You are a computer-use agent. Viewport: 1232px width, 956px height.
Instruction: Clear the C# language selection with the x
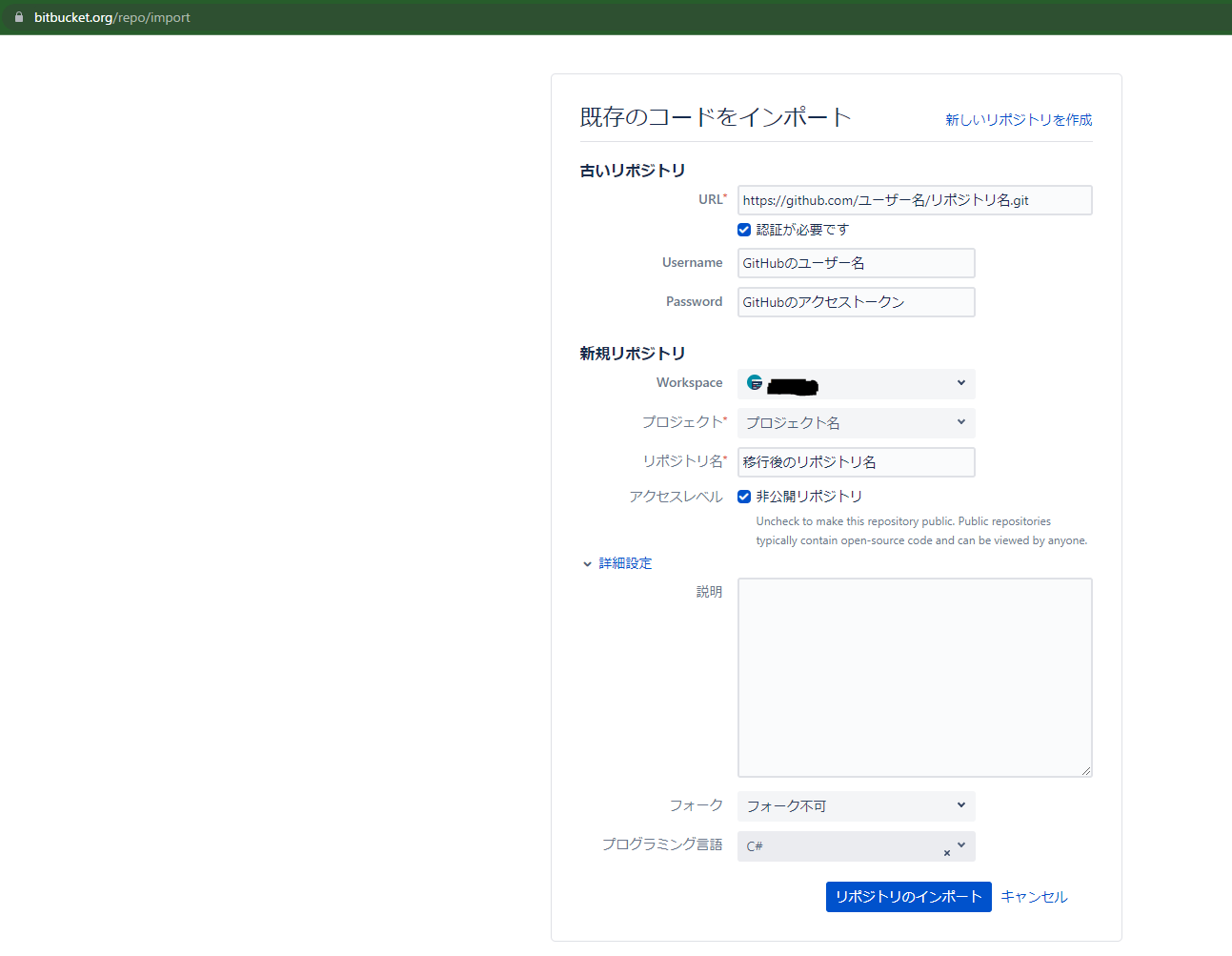tap(946, 853)
